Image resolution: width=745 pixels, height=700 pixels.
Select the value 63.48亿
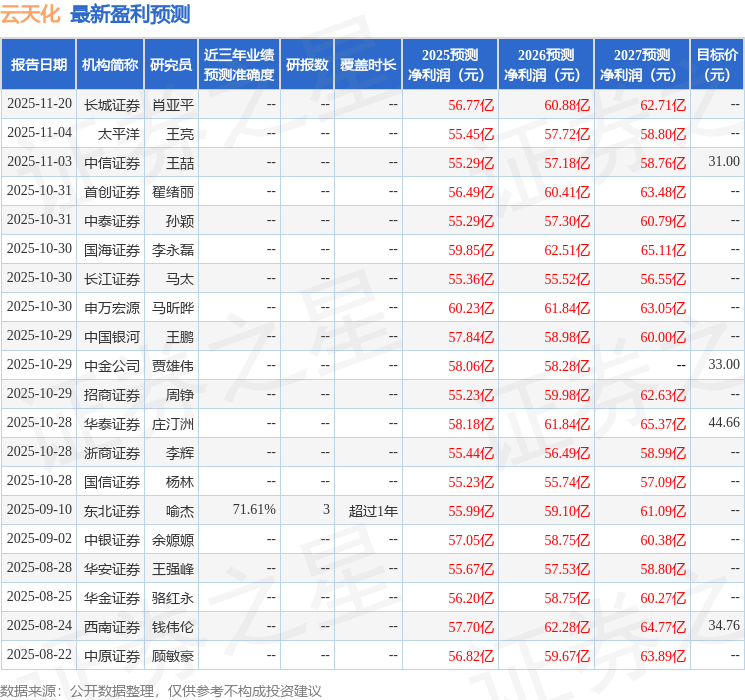[x=663, y=192]
